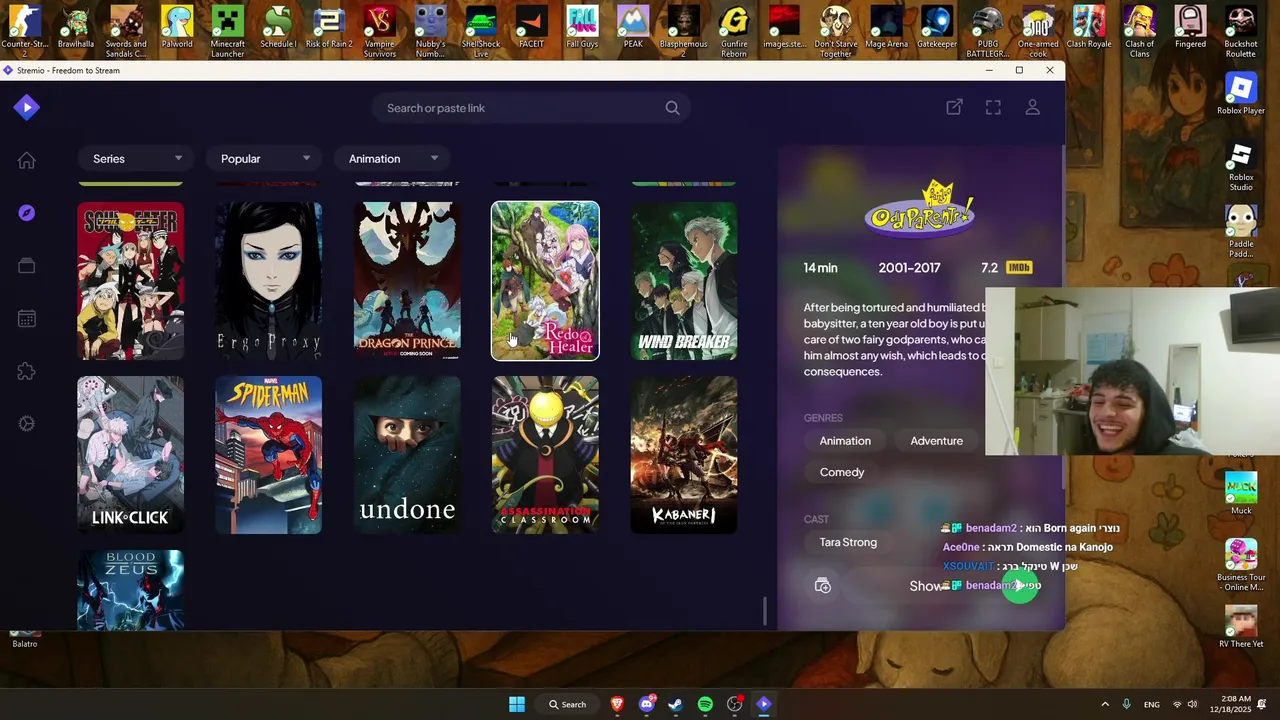Screen dimensions: 1280x720
Task: Open the Library icon in Stremio sidebar
Action: pyautogui.click(x=27, y=266)
